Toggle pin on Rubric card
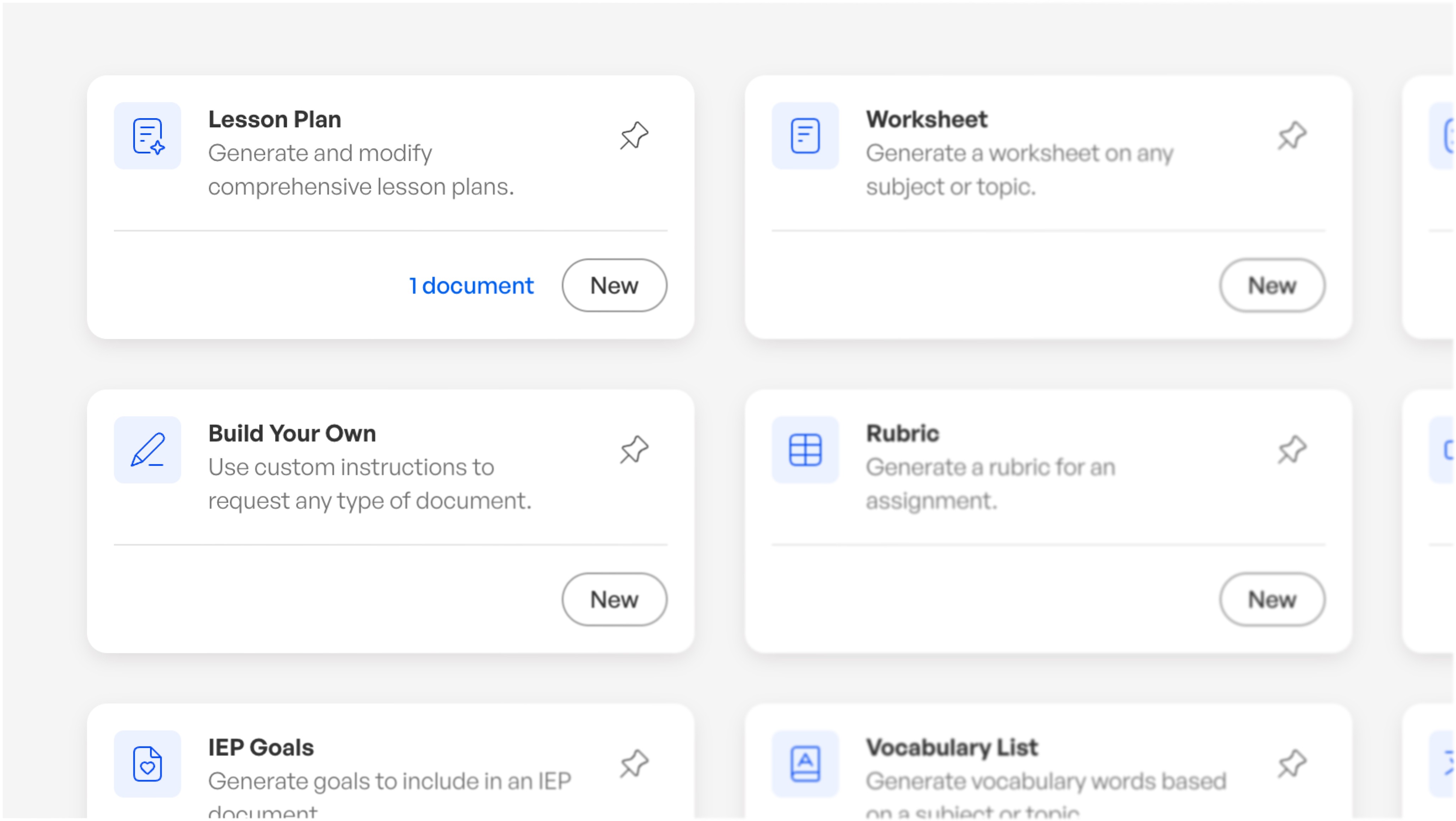This screenshot has height=821, width=1456. (1291, 450)
